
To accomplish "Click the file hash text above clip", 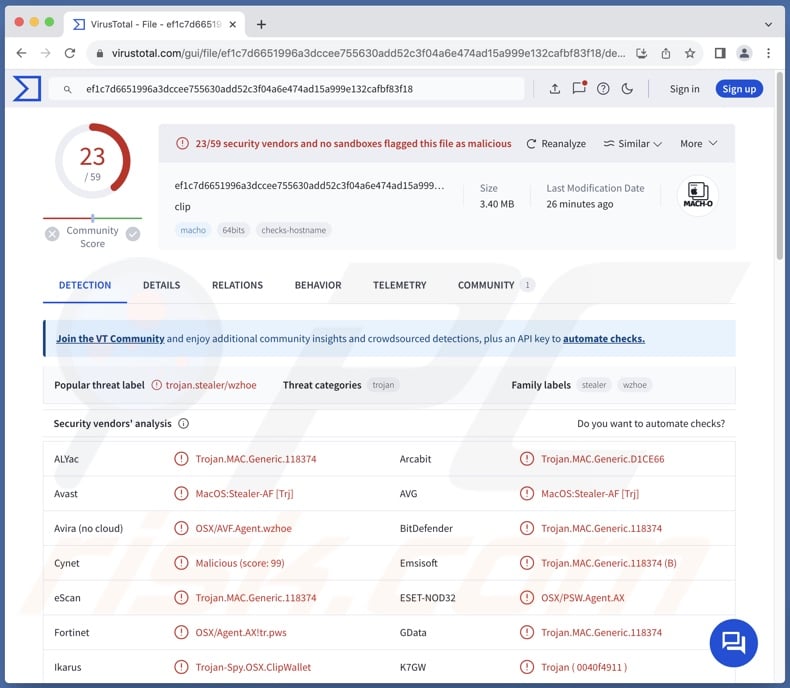I will click(309, 185).
